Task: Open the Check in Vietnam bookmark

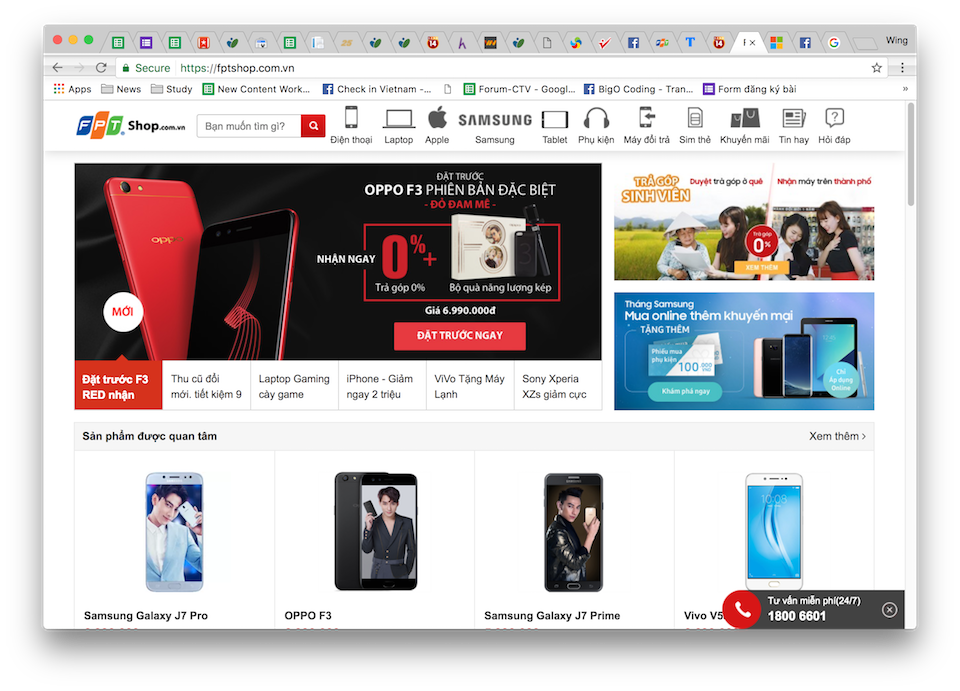Action: [377, 89]
